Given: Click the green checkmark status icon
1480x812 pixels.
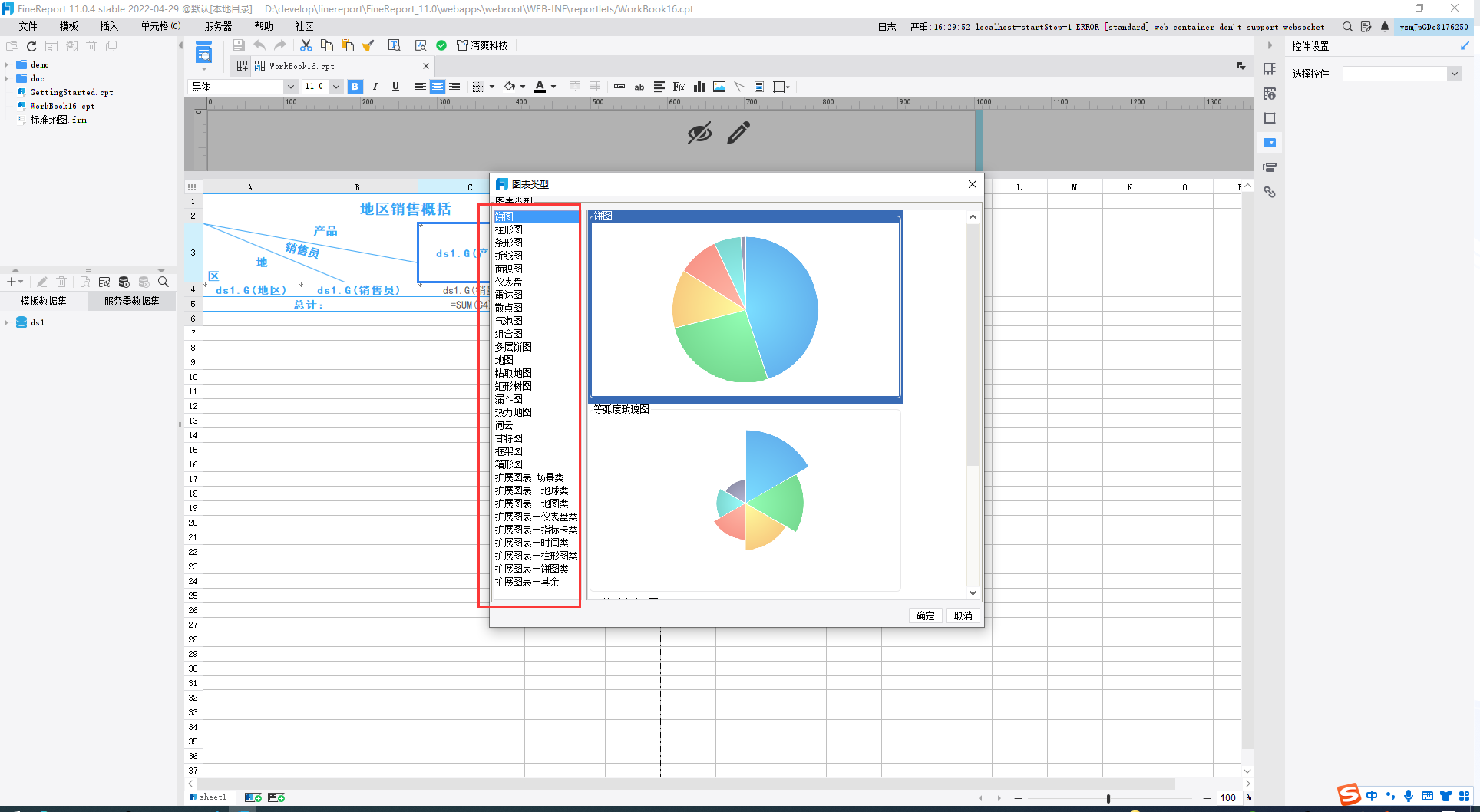Looking at the screenshot, I should (441, 45).
